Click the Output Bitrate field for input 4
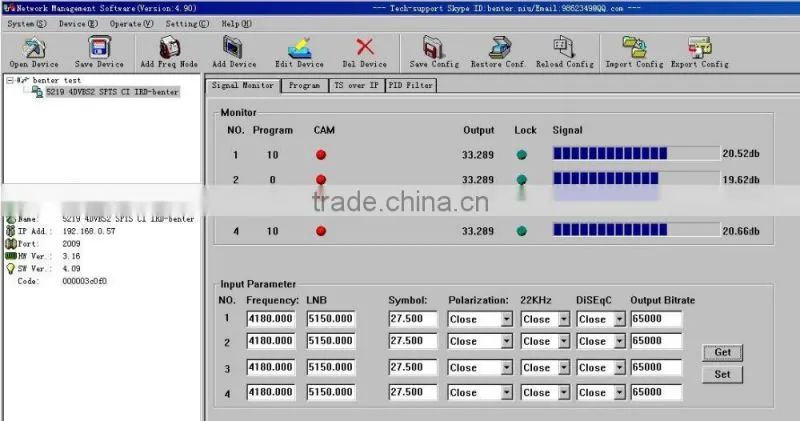The image size is (800, 421). (656, 392)
